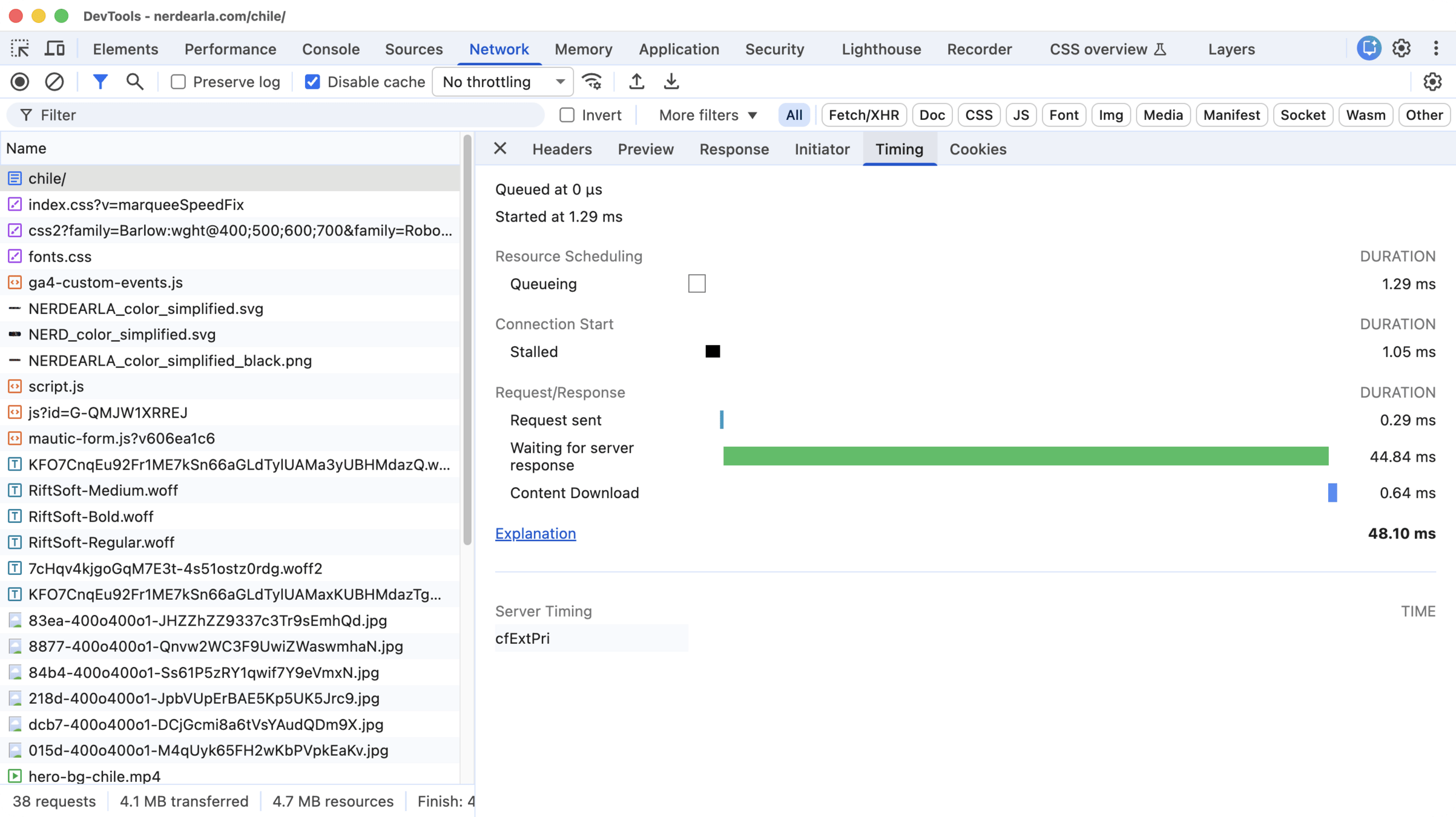Click the Filter text input field

coord(285,115)
